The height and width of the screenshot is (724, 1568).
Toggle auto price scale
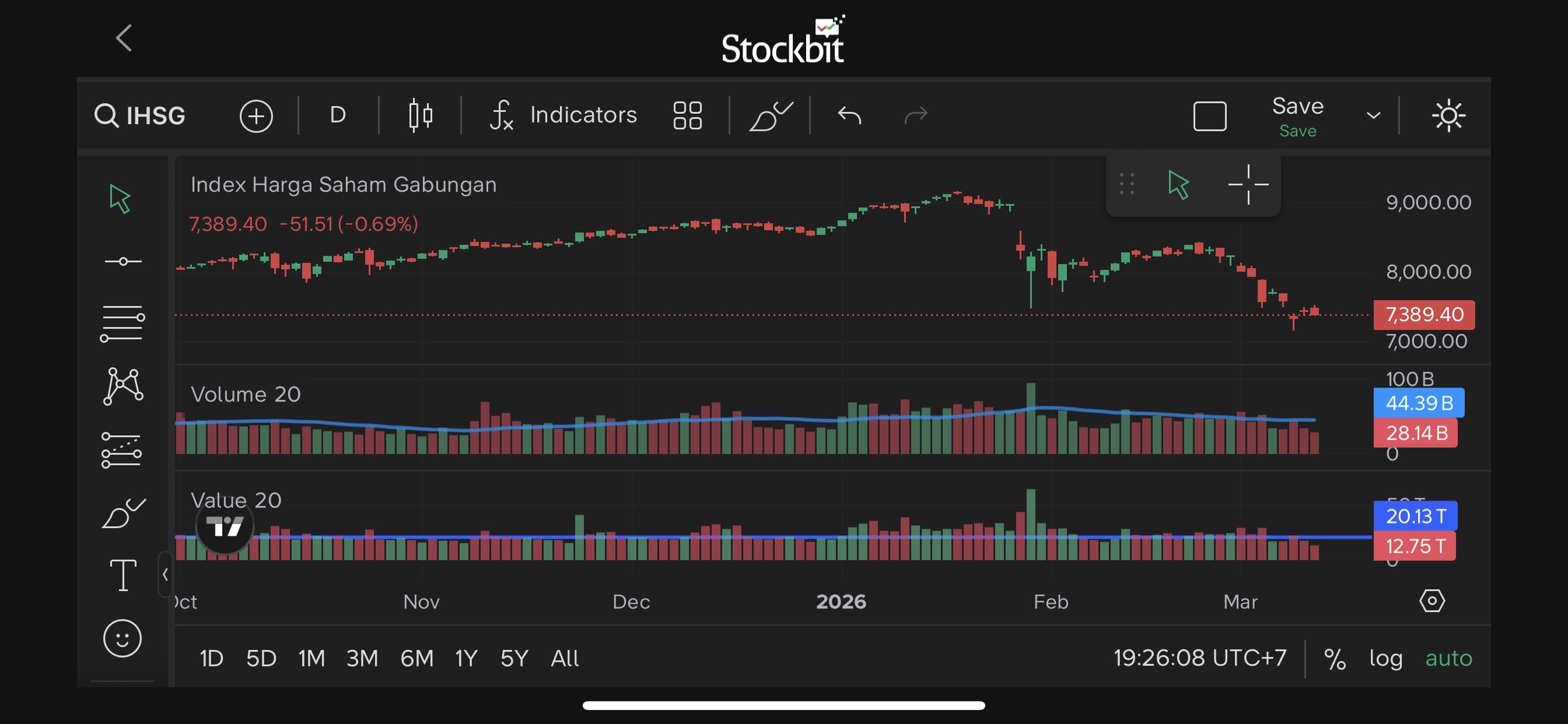tap(1448, 658)
